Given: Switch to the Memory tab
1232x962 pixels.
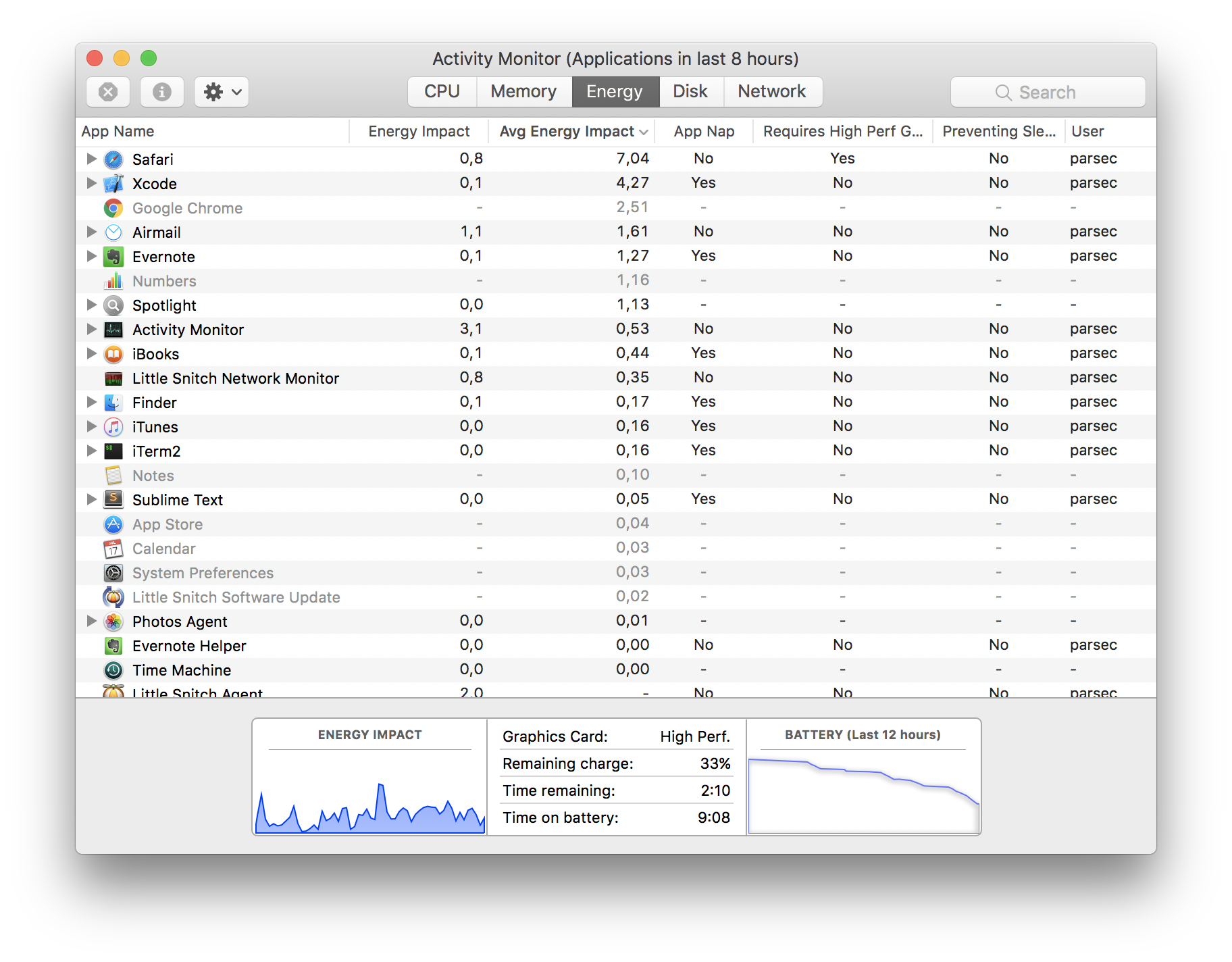Looking at the screenshot, I should coord(524,92).
